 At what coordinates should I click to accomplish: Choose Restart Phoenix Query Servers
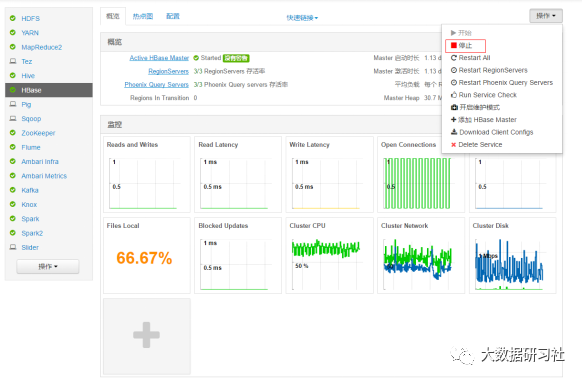502,83
